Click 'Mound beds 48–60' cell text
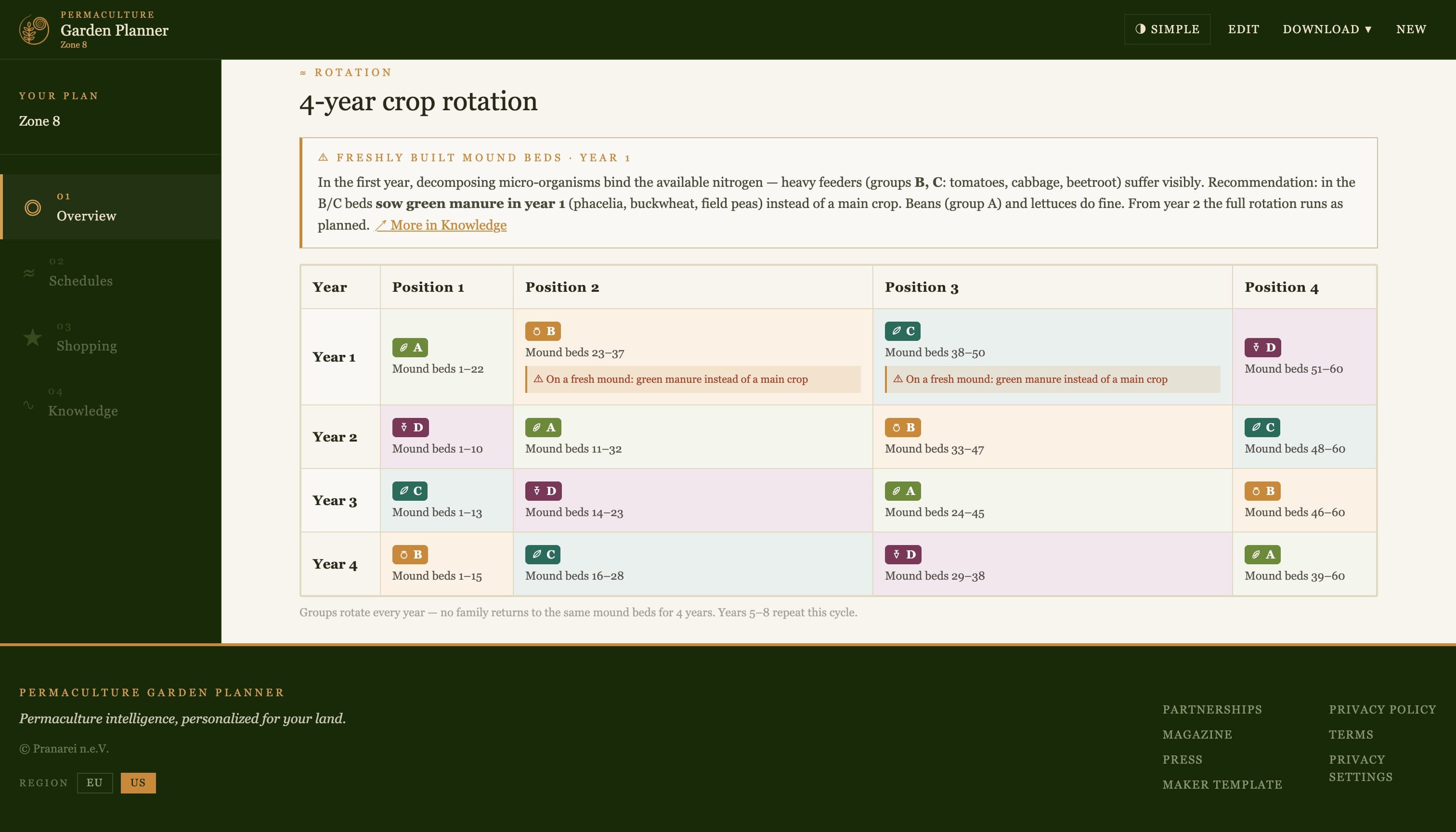Image resolution: width=1456 pixels, height=832 pixels. (x=1294, y=449)
